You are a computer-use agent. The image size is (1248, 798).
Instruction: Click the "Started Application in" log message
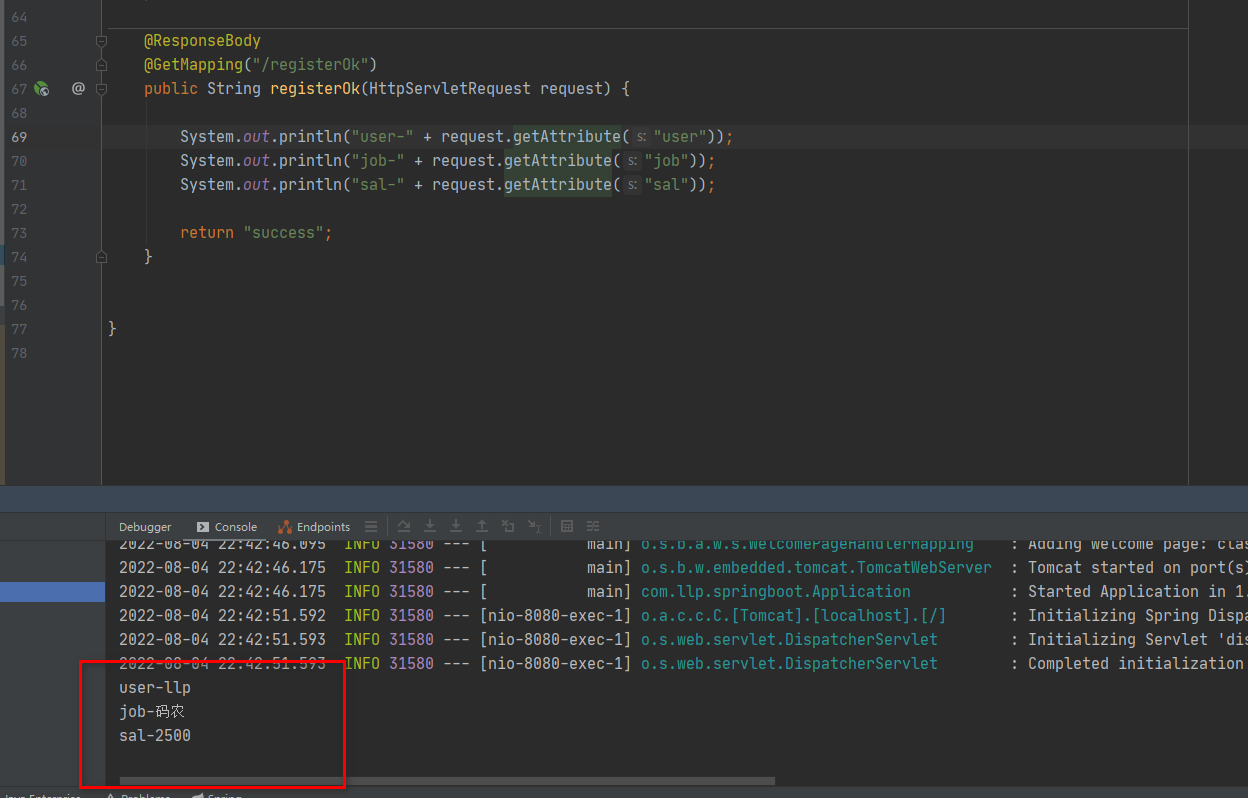pos(1138,592)
